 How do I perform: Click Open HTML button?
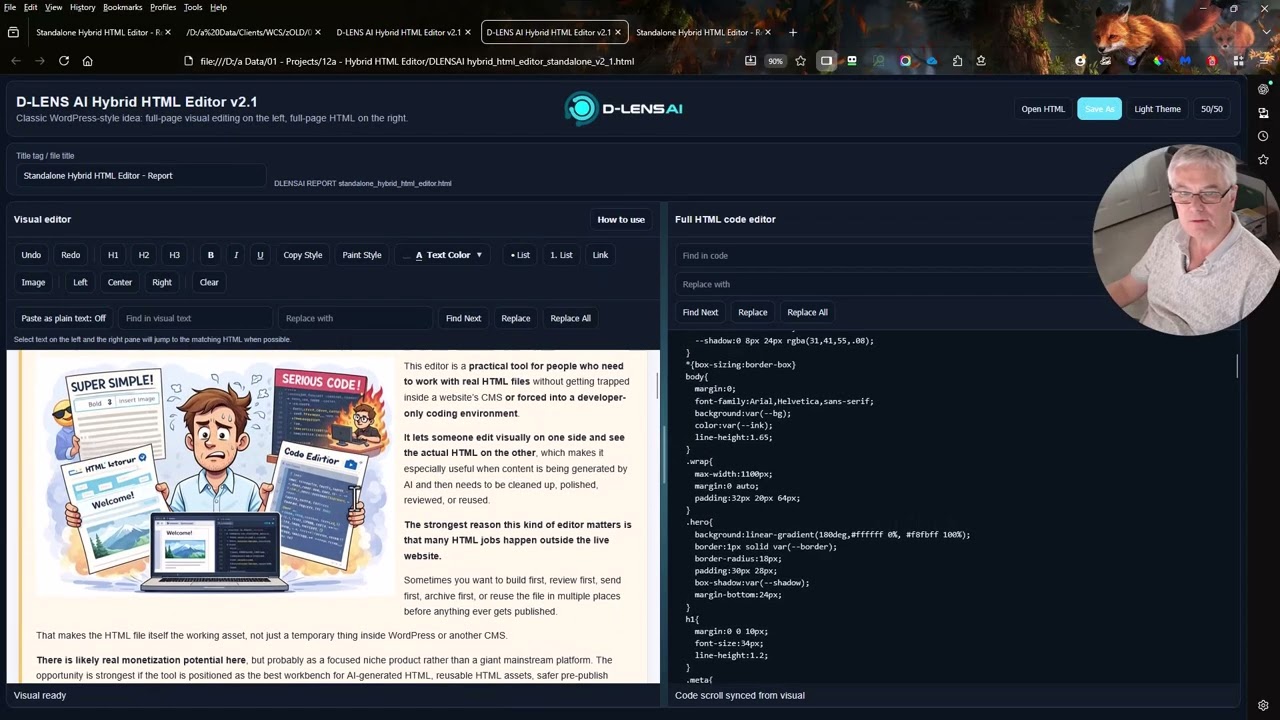click(x=1043, y=109)
